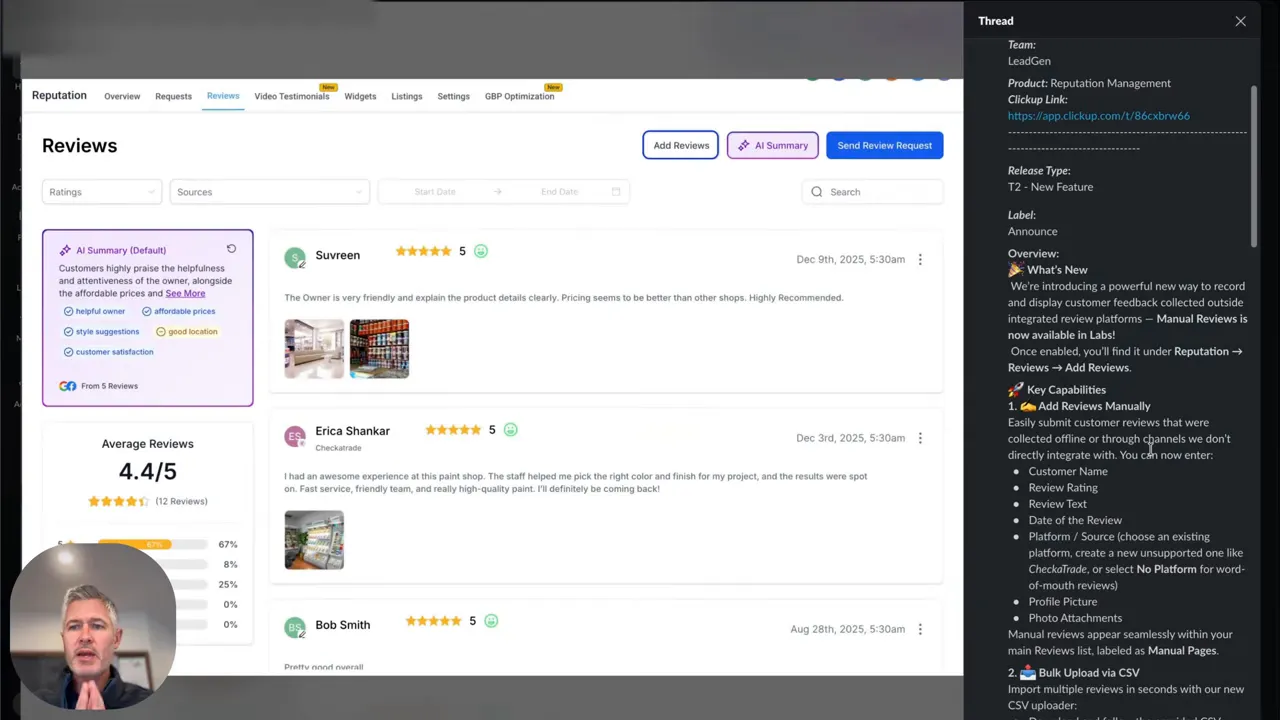Click the smiley sentiment icon on Bob Smith's review
1280x720 pixels.
click(491, 621)
